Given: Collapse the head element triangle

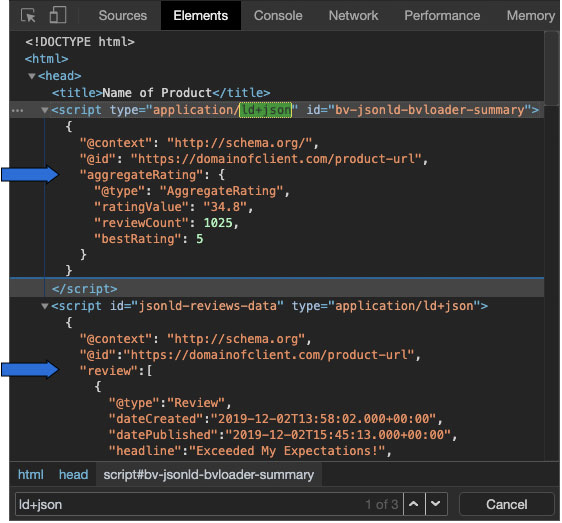Looking at the screenshot, I should tap(32, 76).
